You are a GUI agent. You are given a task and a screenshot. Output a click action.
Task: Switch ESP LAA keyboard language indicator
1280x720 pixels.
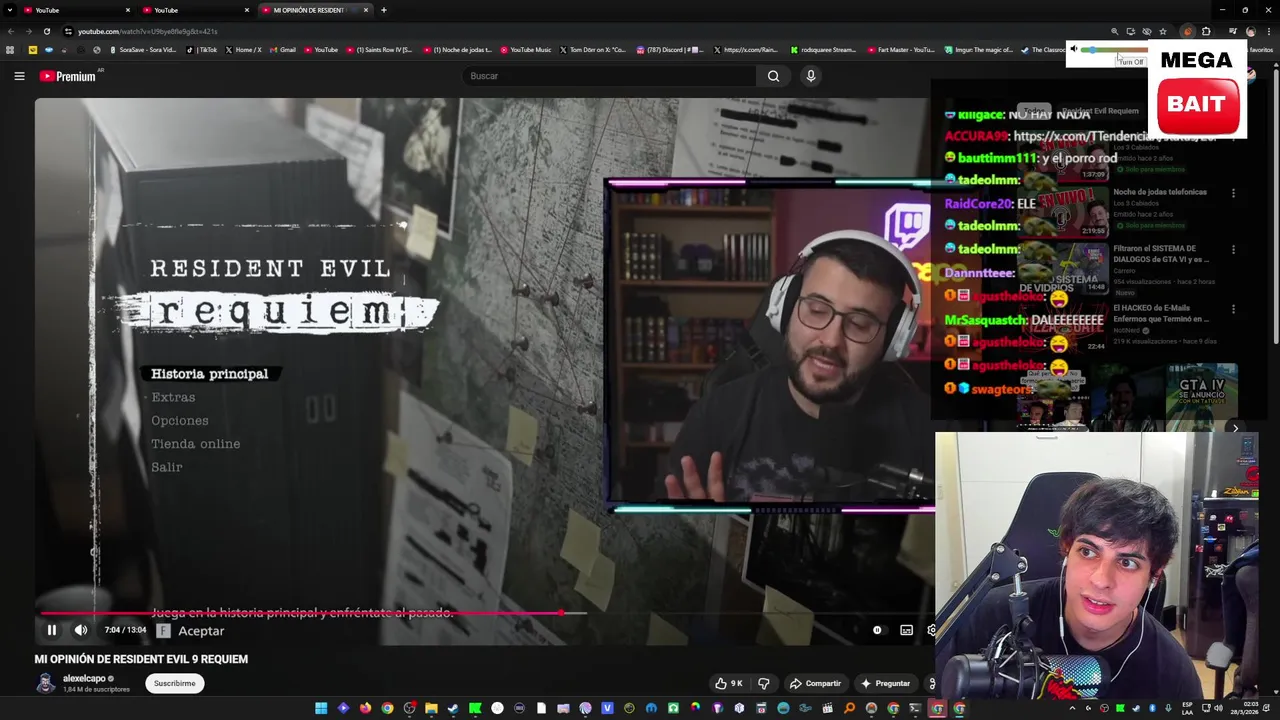1187,708
